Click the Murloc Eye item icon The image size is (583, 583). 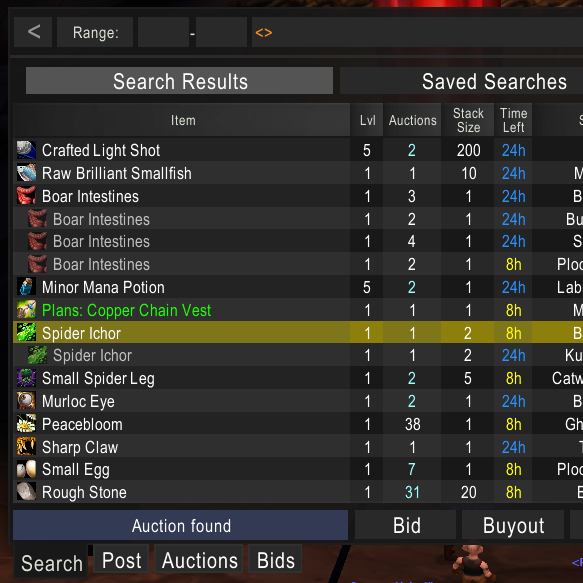pyautogui.click(x=26, y=401)
